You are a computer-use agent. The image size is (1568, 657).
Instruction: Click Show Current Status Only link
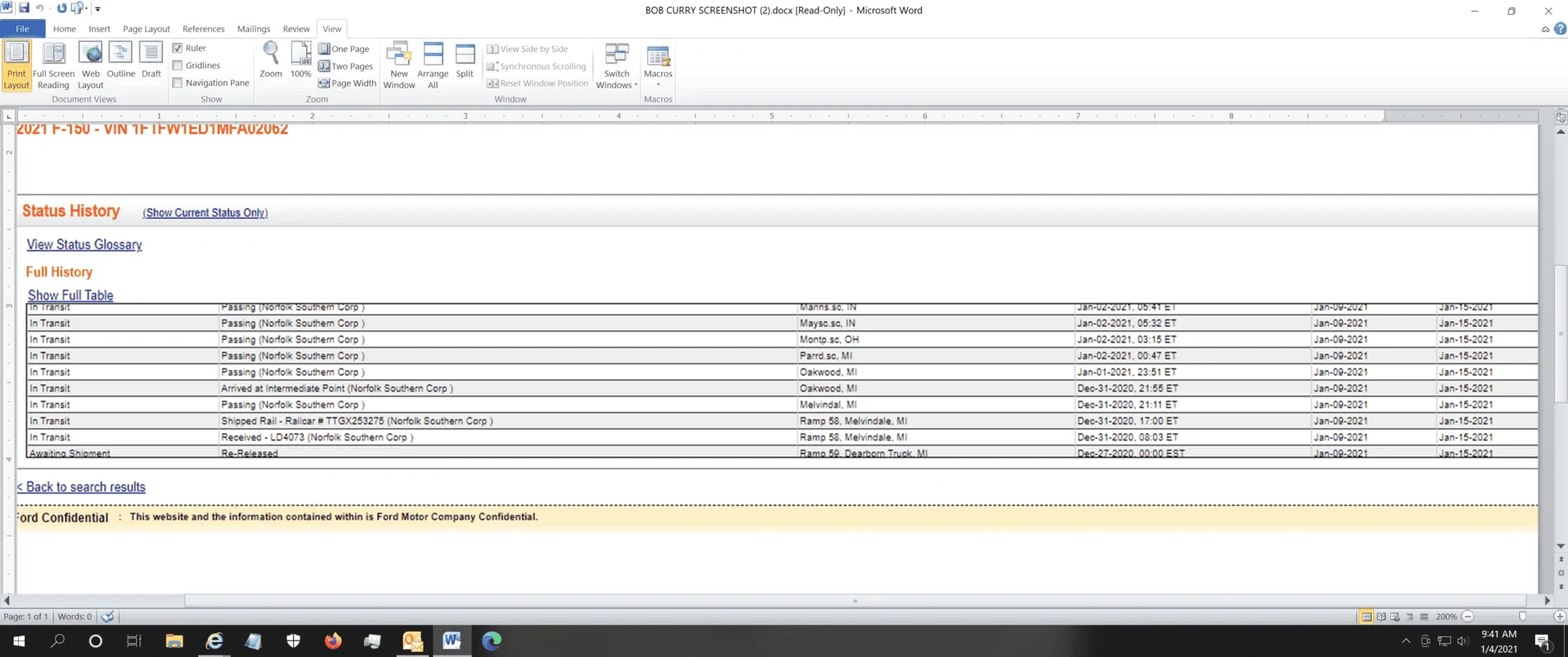[205, 213]
